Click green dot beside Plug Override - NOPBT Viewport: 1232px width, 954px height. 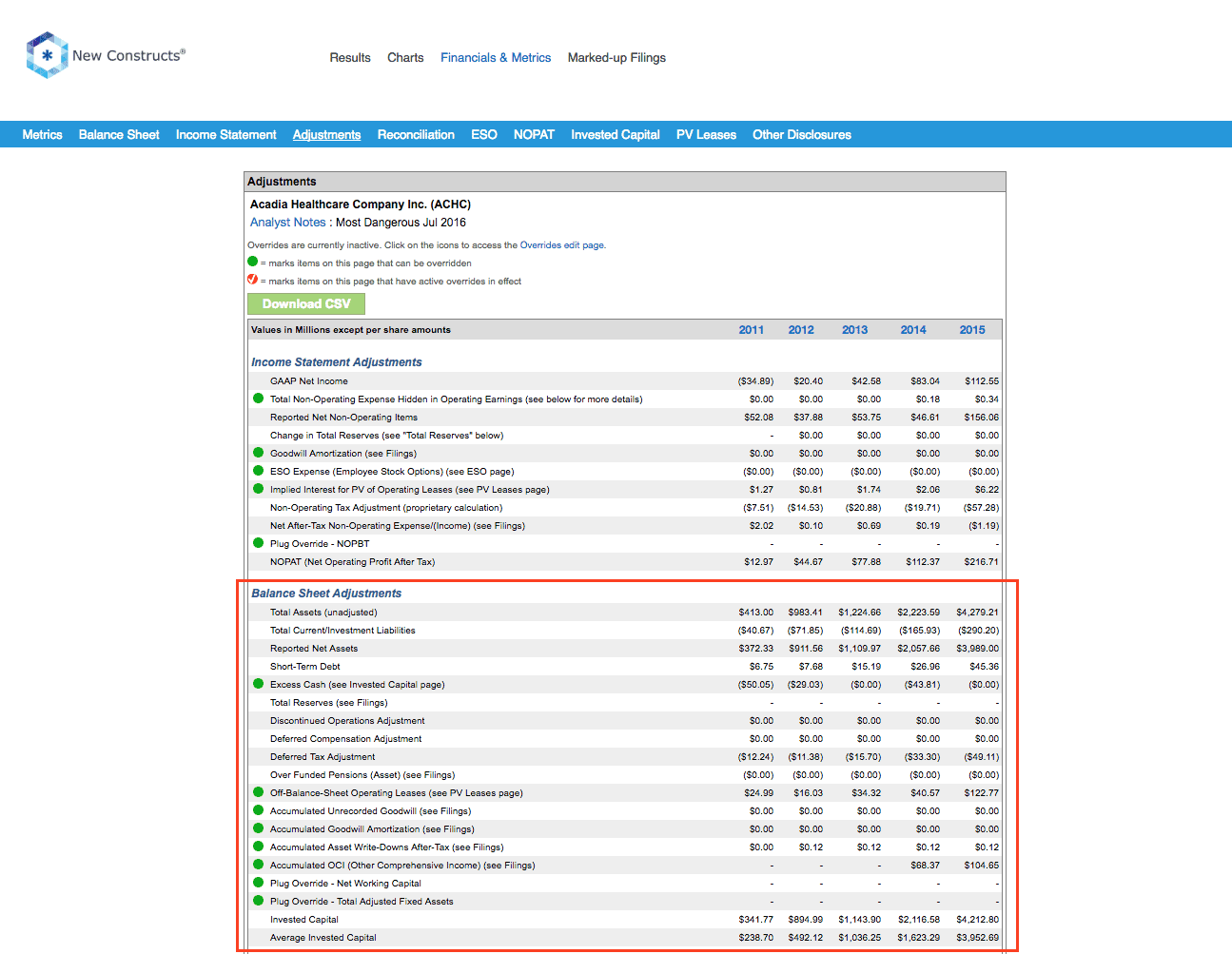(258, 543)
